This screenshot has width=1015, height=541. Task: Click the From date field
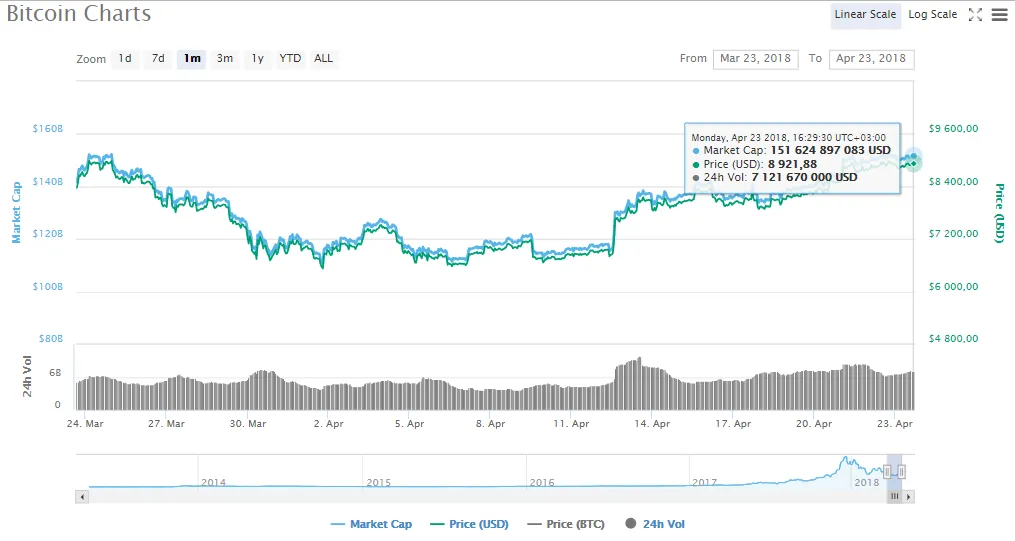[755, 59]
